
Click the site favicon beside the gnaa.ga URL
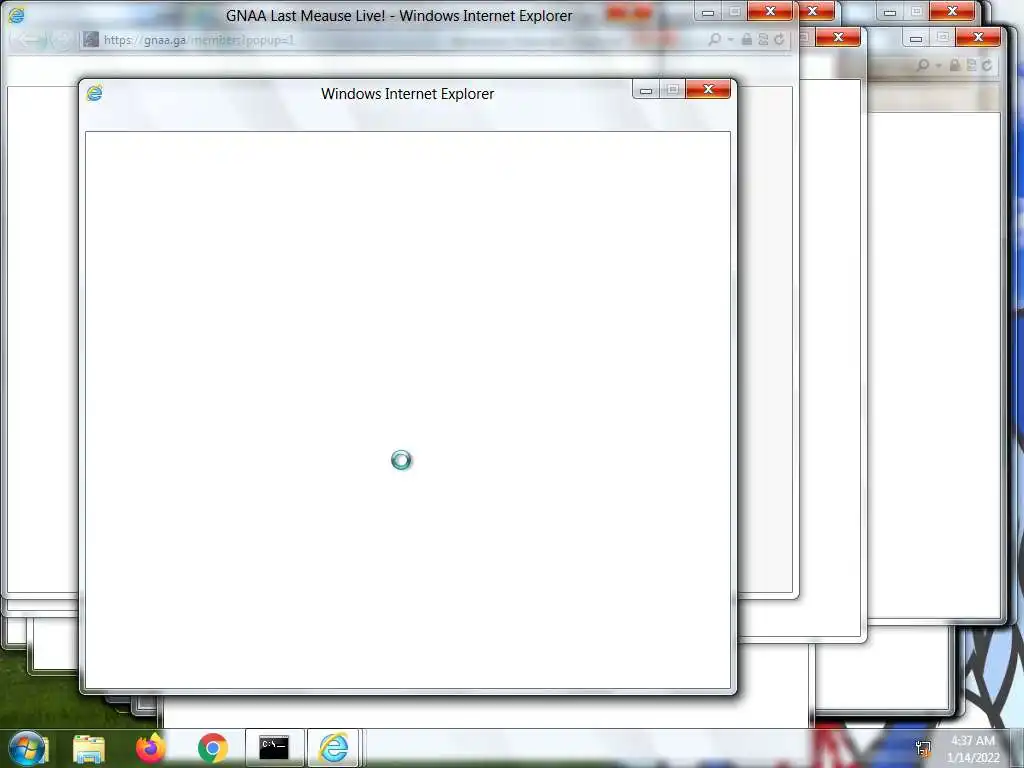(x=91, y=40)
